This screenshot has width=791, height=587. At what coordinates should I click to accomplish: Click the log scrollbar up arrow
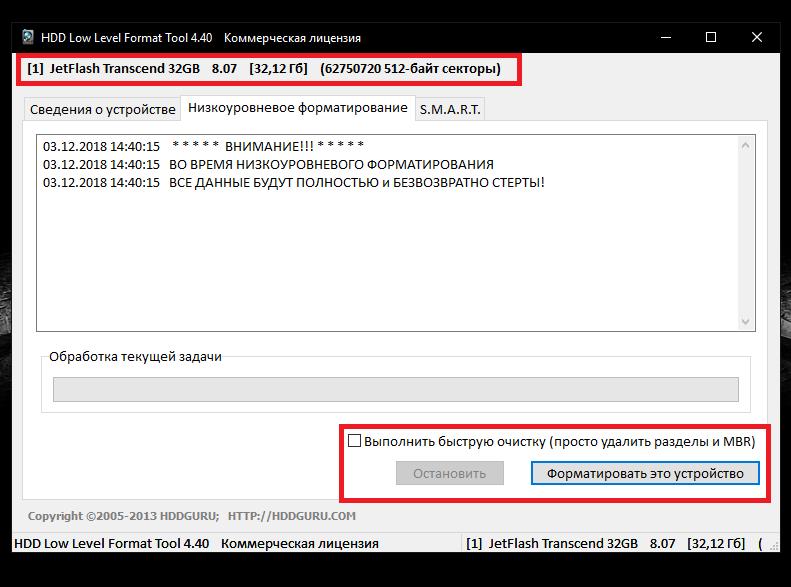(746, 146)
